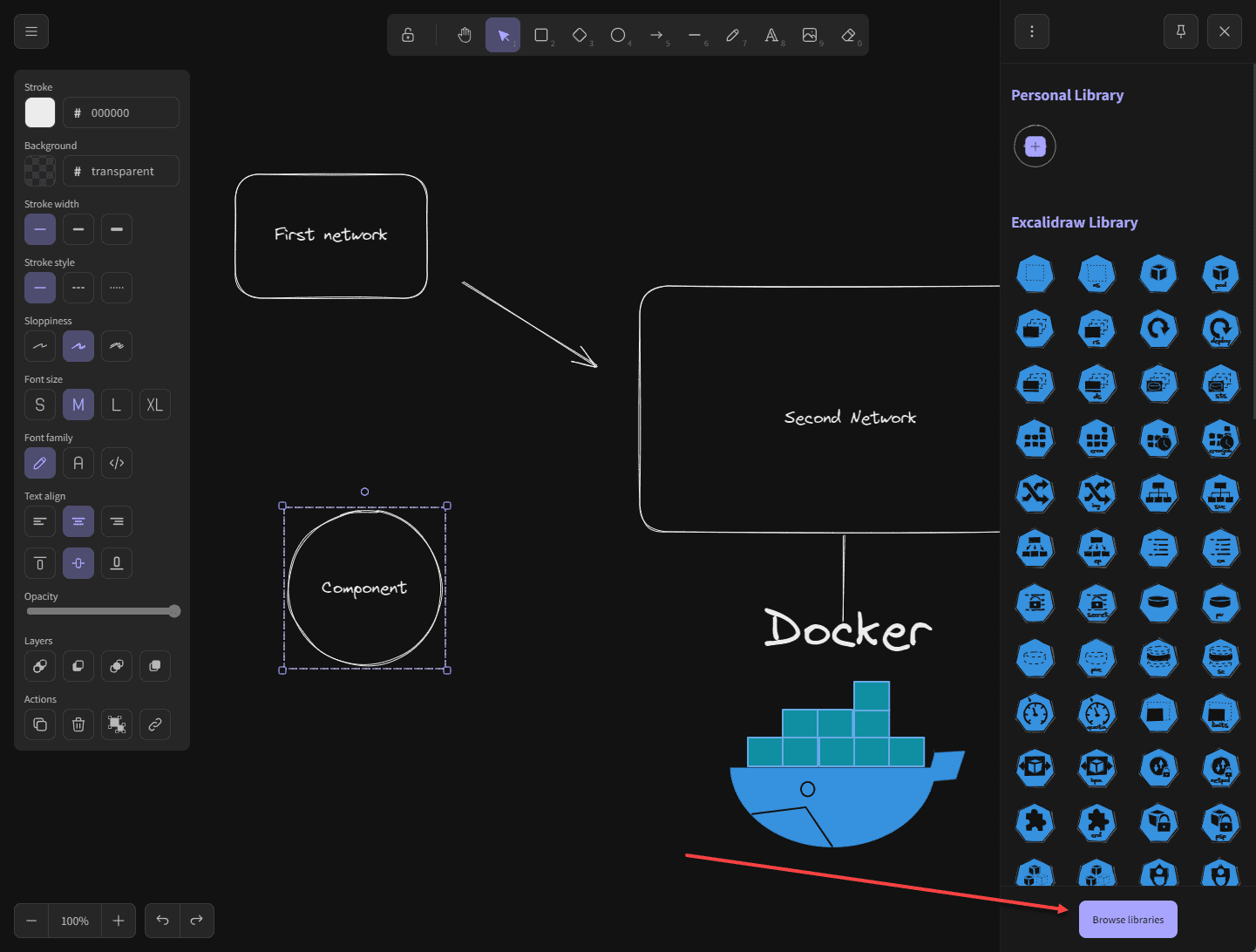This screenshot has width=1256, height=952.
Task: Click the opacity slider handle
Action: click(x=174, y=611)
